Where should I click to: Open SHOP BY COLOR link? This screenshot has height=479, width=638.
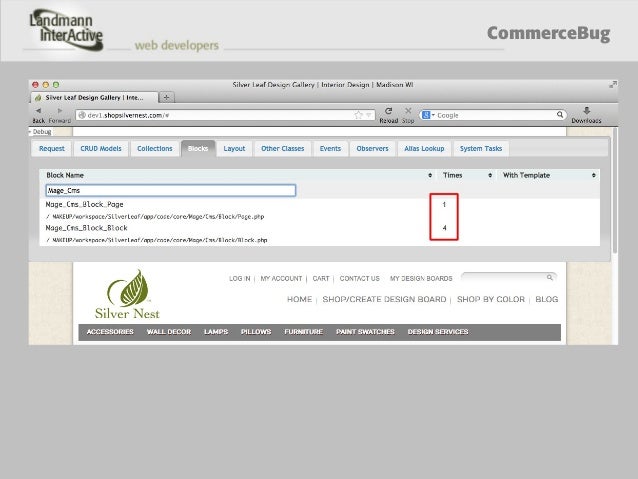491,299
